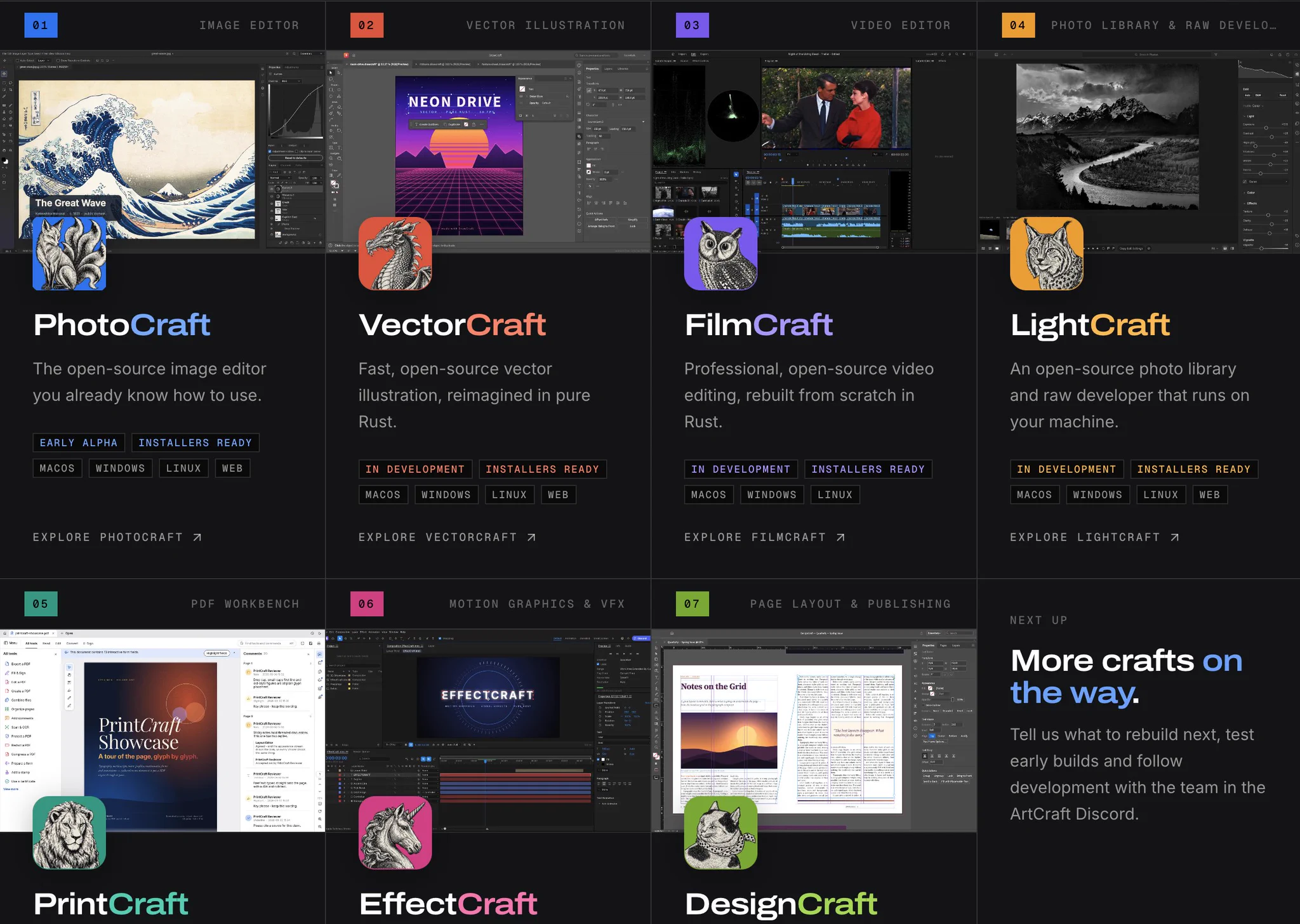Click the pink 06 number badge
The width and height of the screenshot is (1300, 924).
[366, 604]
